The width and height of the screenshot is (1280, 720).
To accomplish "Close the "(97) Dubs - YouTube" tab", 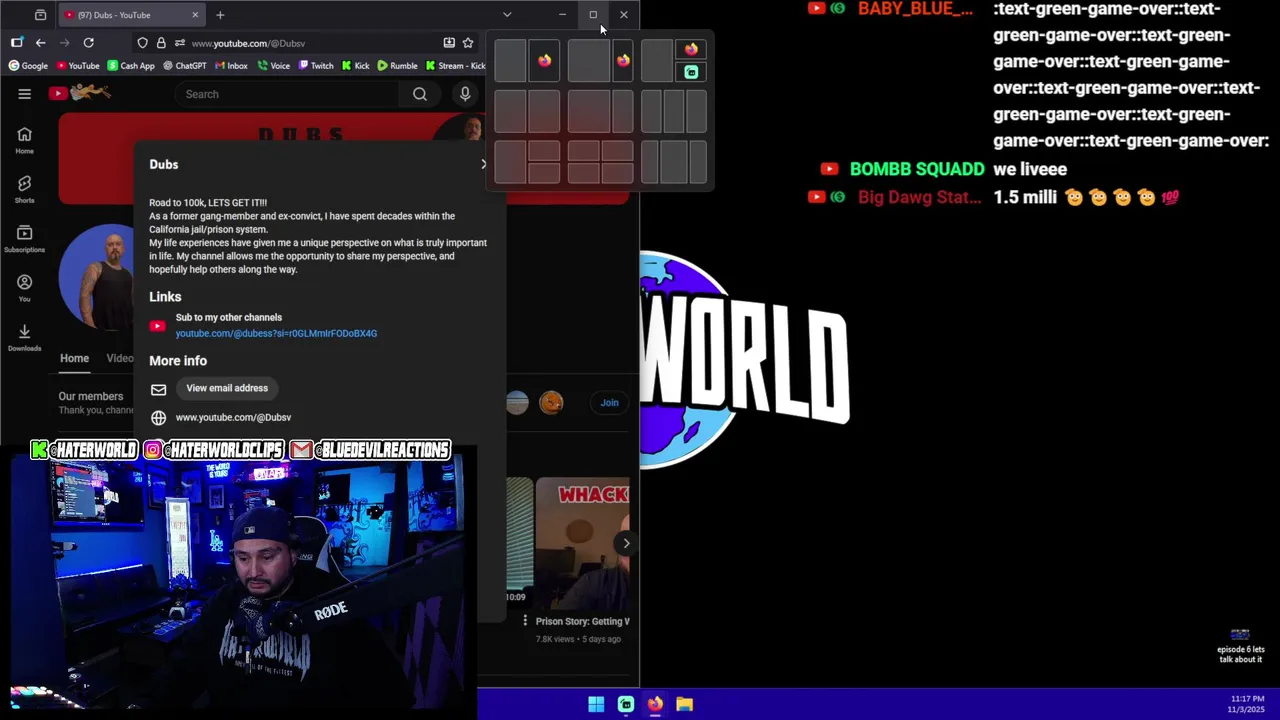I will tap(195, 15).
